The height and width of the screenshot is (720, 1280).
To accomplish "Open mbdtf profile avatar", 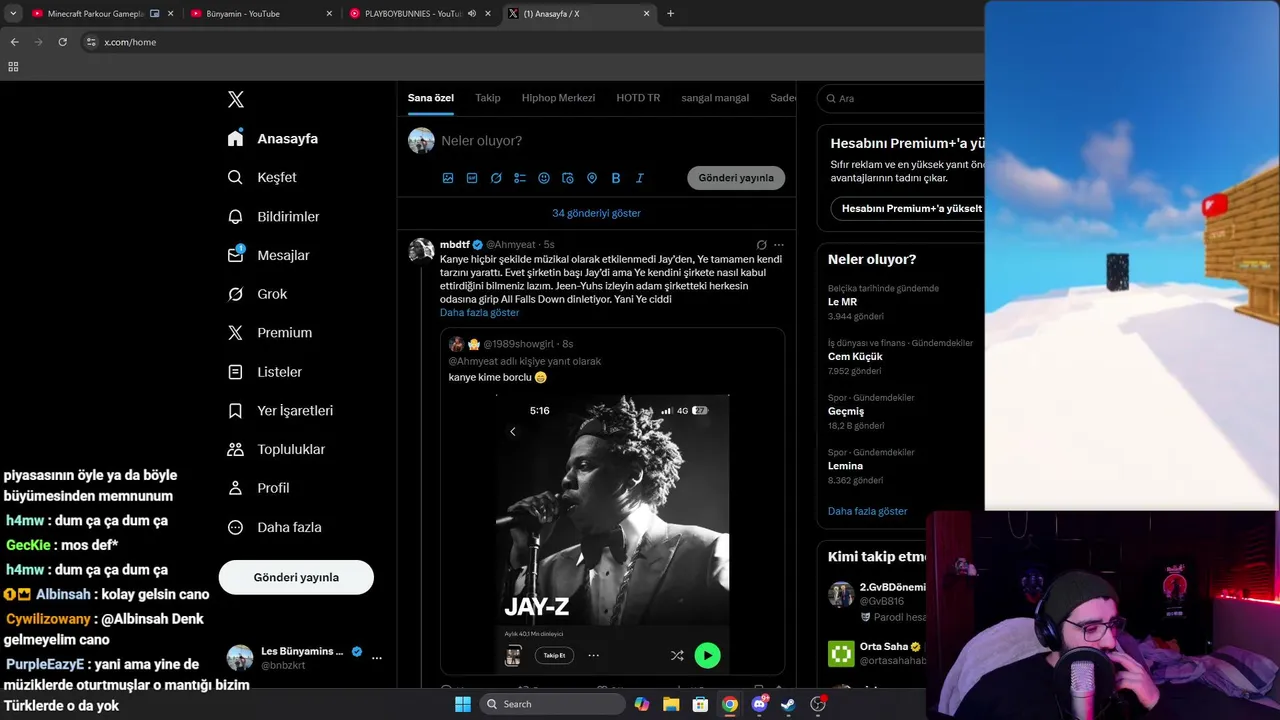I will (421, 250).
